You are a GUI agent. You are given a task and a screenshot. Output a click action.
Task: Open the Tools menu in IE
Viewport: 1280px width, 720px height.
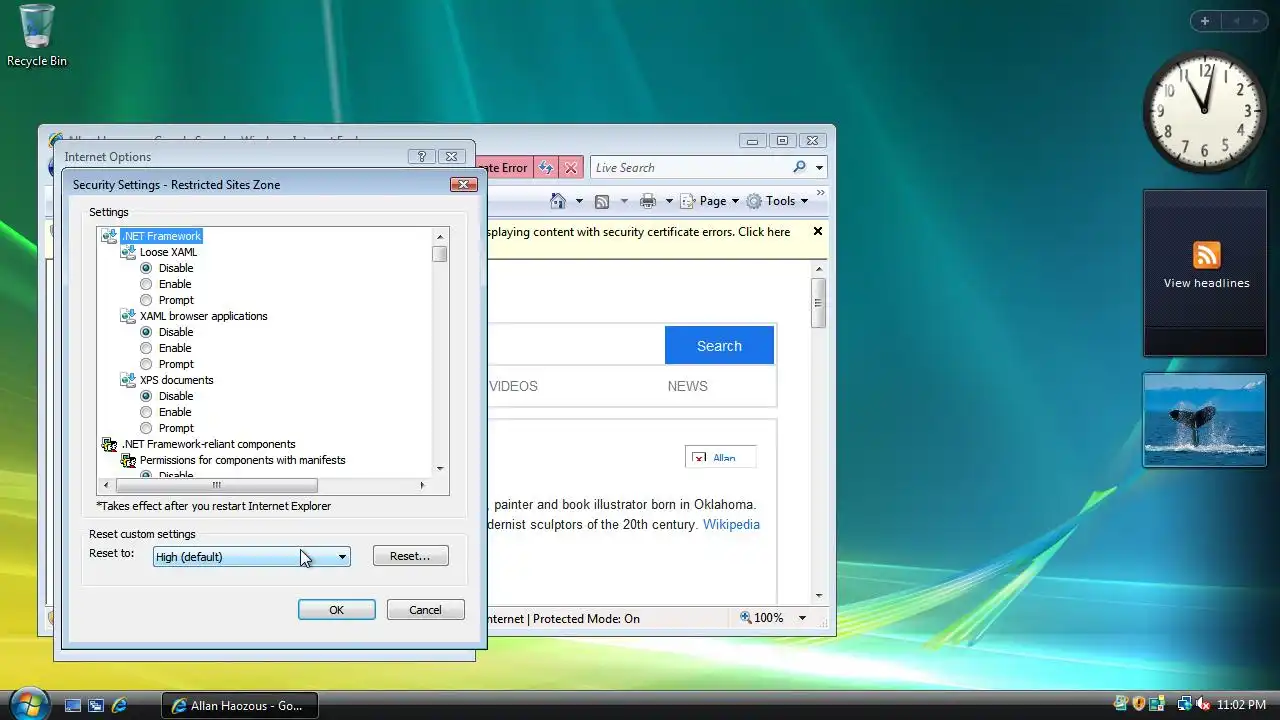click(x=777, y=201)
